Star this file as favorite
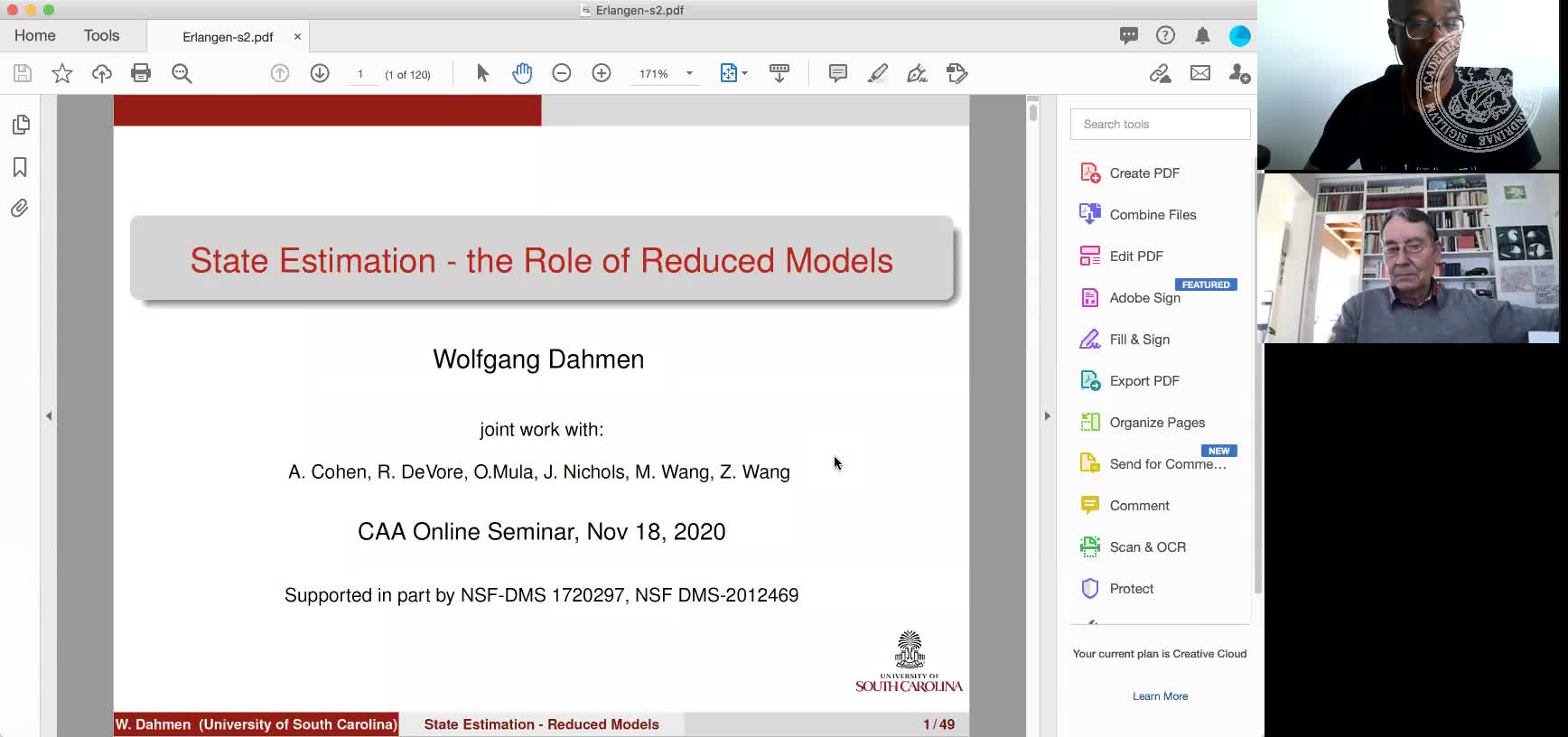The height and width of the screenshot is (737, 1568). pyautogui.click(x=62, y=73)
